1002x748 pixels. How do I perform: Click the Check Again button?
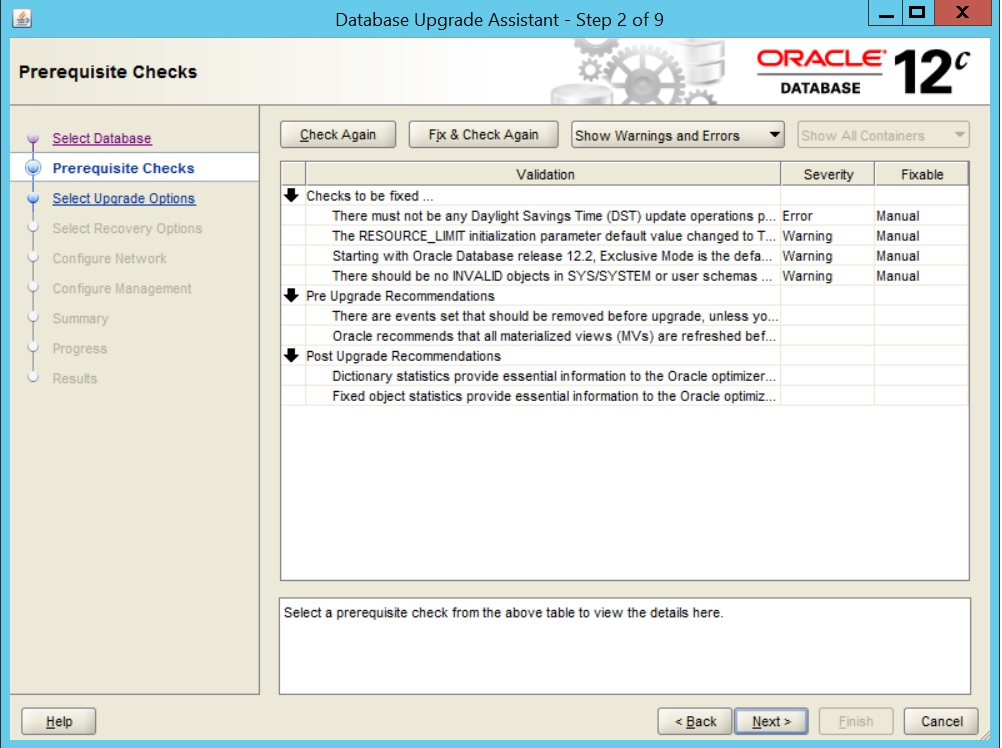[338, 135]
